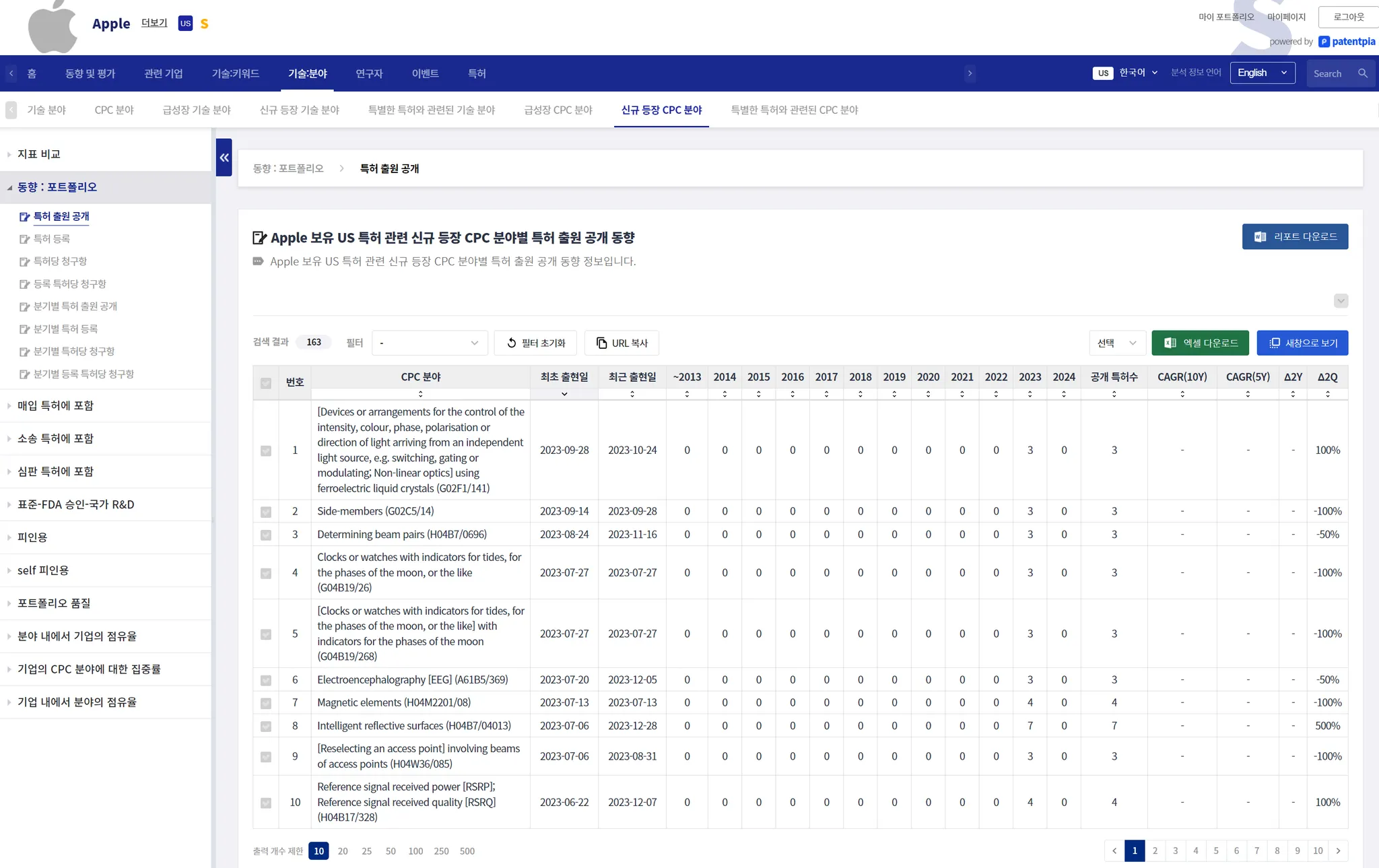1379x868 pixels.
Task: Open the 필터 filter dropdown
Action: (x=429, y=343)
